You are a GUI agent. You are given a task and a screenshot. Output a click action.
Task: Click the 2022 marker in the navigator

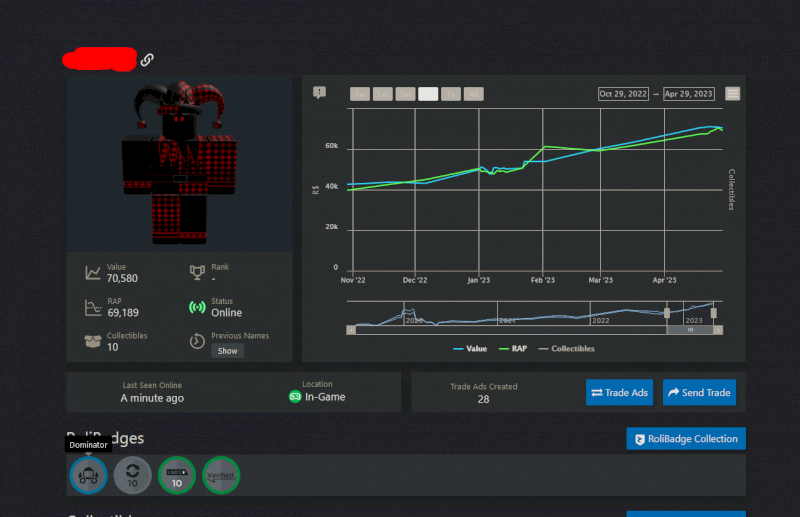(x=601, y=321)
